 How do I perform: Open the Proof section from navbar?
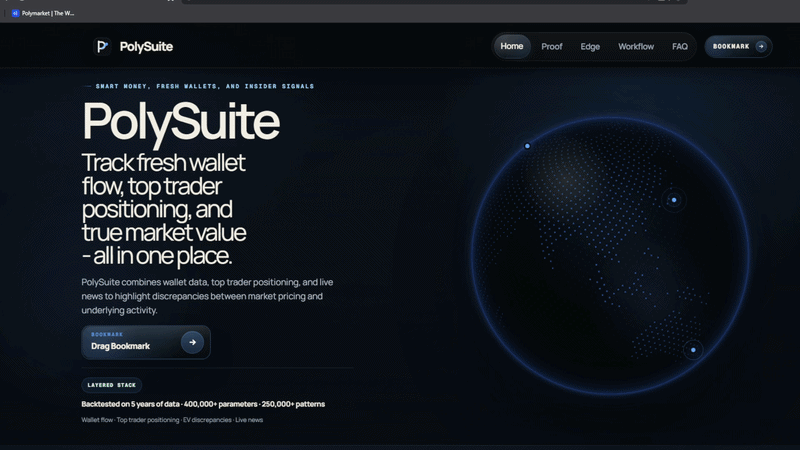(552, 46)
